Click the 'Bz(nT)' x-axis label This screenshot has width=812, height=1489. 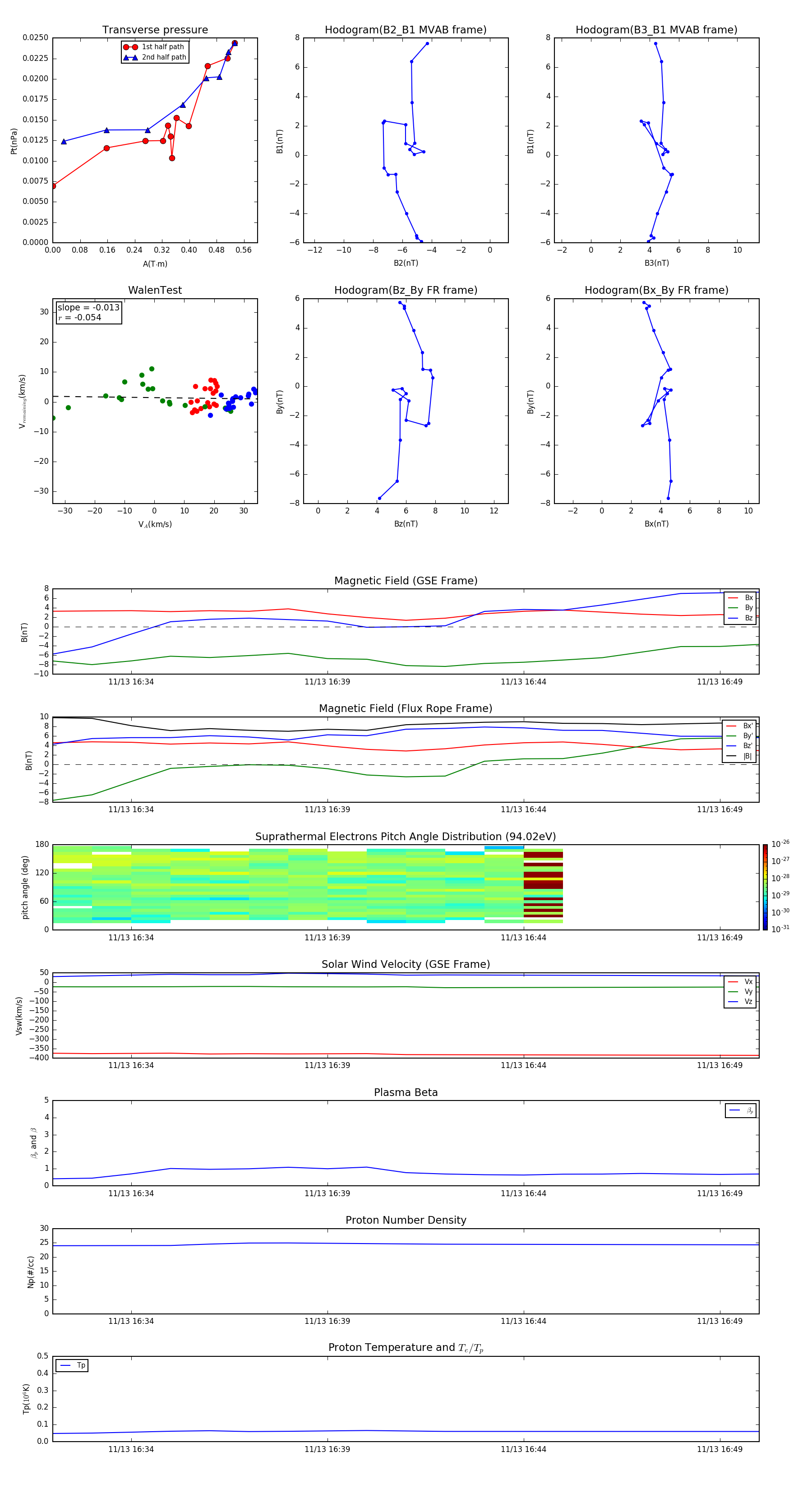(406, 524)
